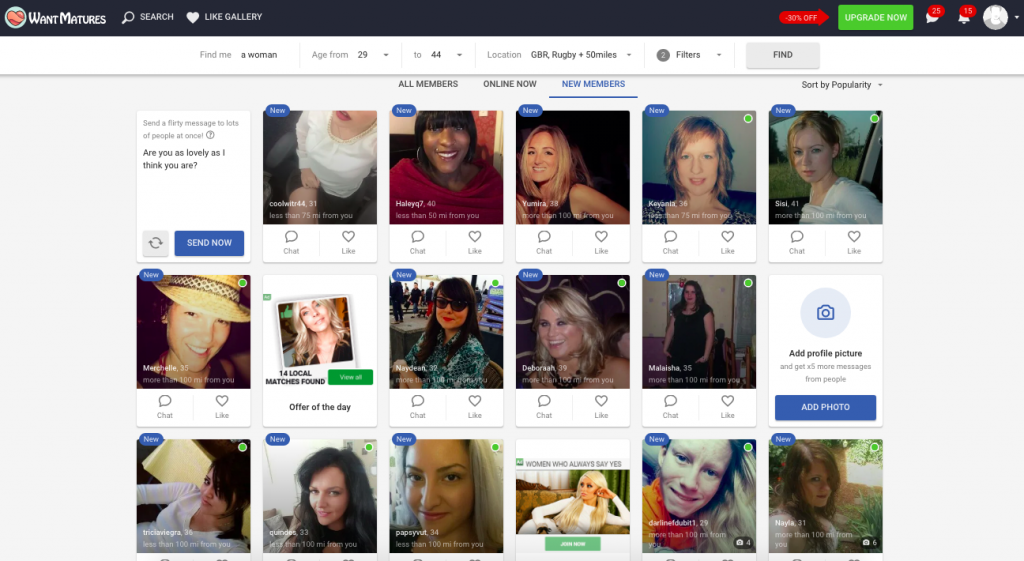Open Deboraah's profile photo
This screenshot has width=1024, height=561.
point(573,332)
